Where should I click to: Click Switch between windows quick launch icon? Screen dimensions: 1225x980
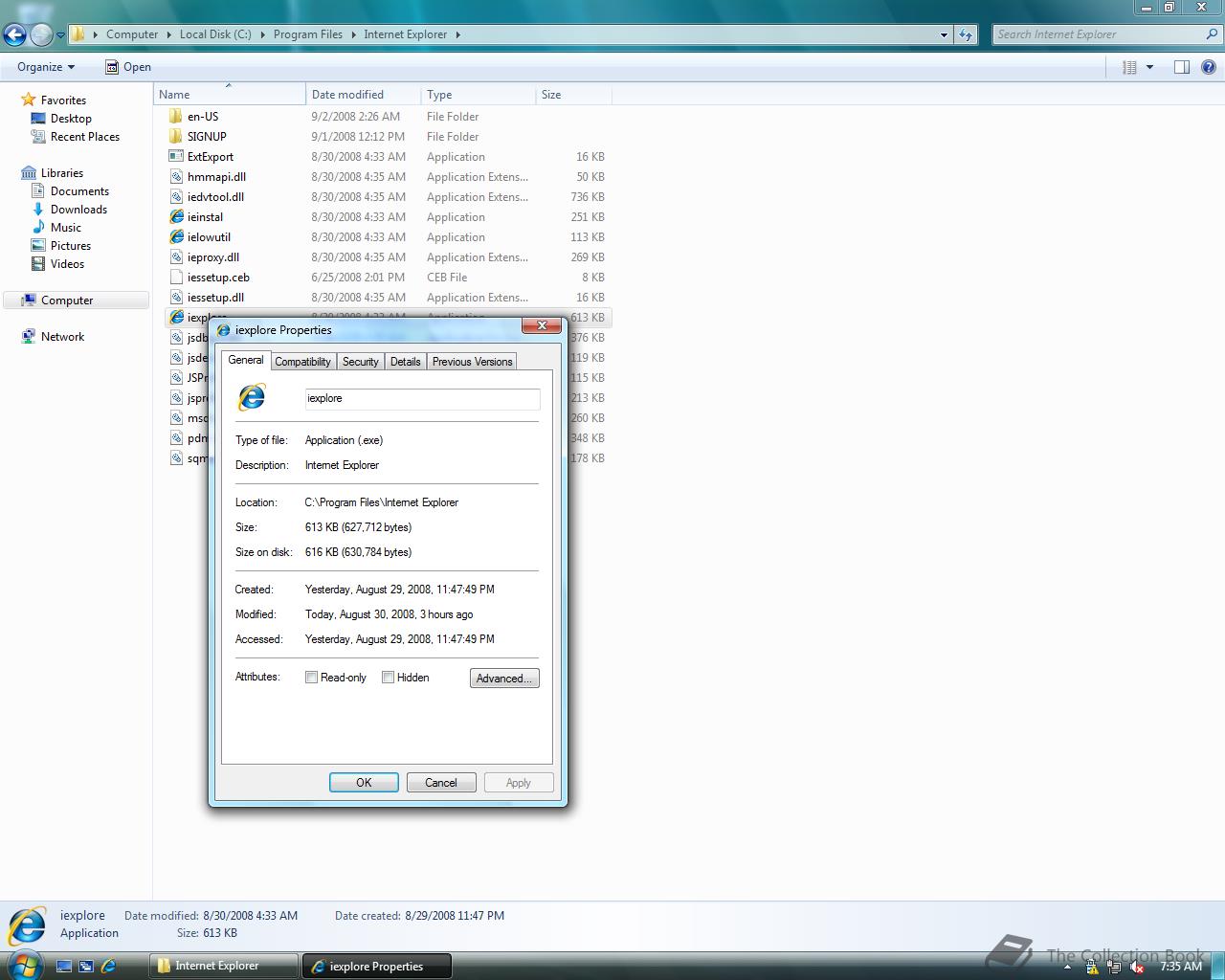85,967
